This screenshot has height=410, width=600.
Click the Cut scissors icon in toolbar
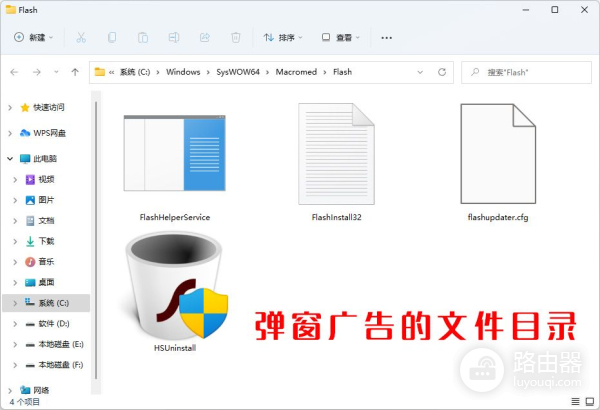(81, 38)
